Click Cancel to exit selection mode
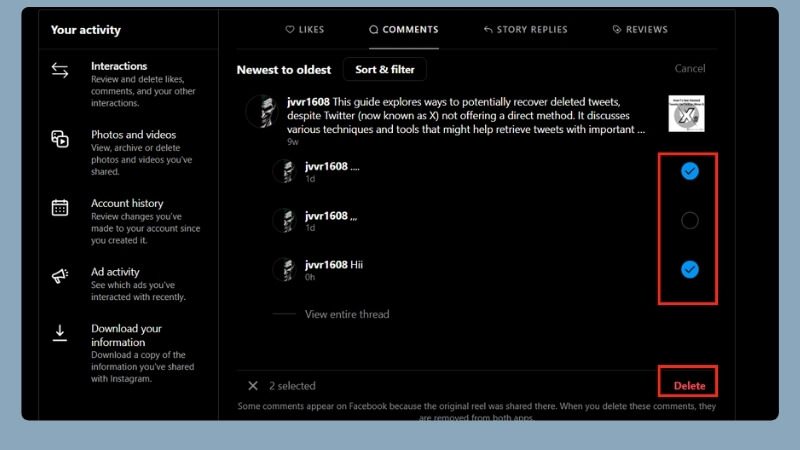Screen dimensions: 800x450 (x=689, y=69)
